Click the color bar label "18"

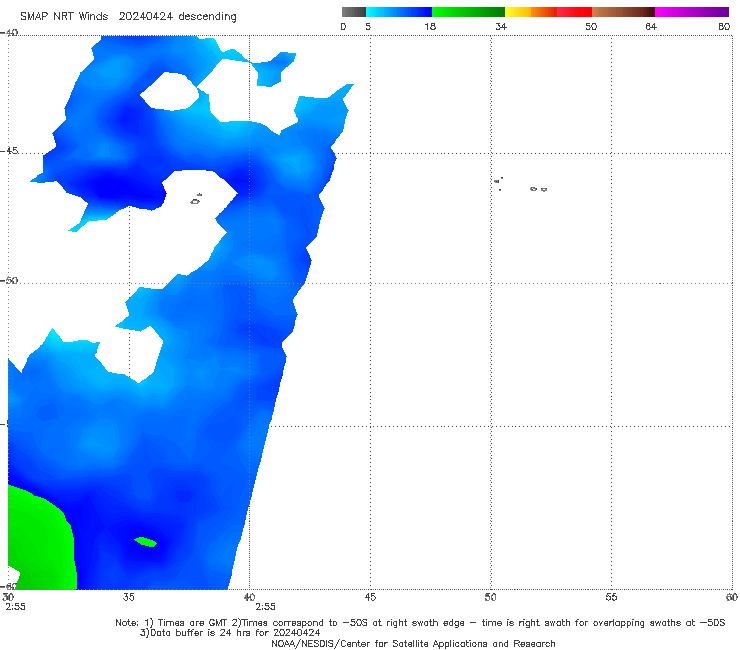click(x=430, y=27)
